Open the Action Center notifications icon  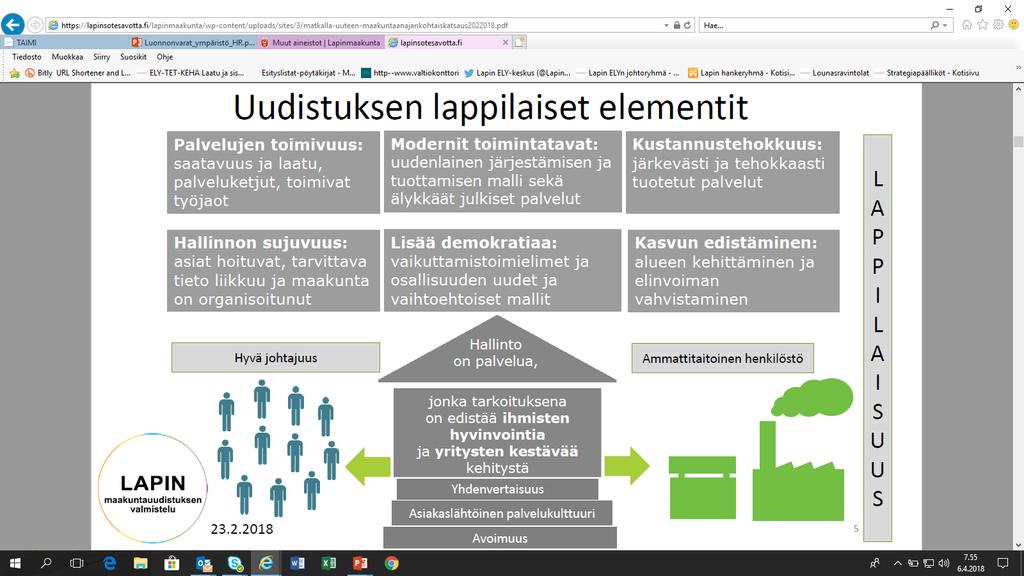1003,563
